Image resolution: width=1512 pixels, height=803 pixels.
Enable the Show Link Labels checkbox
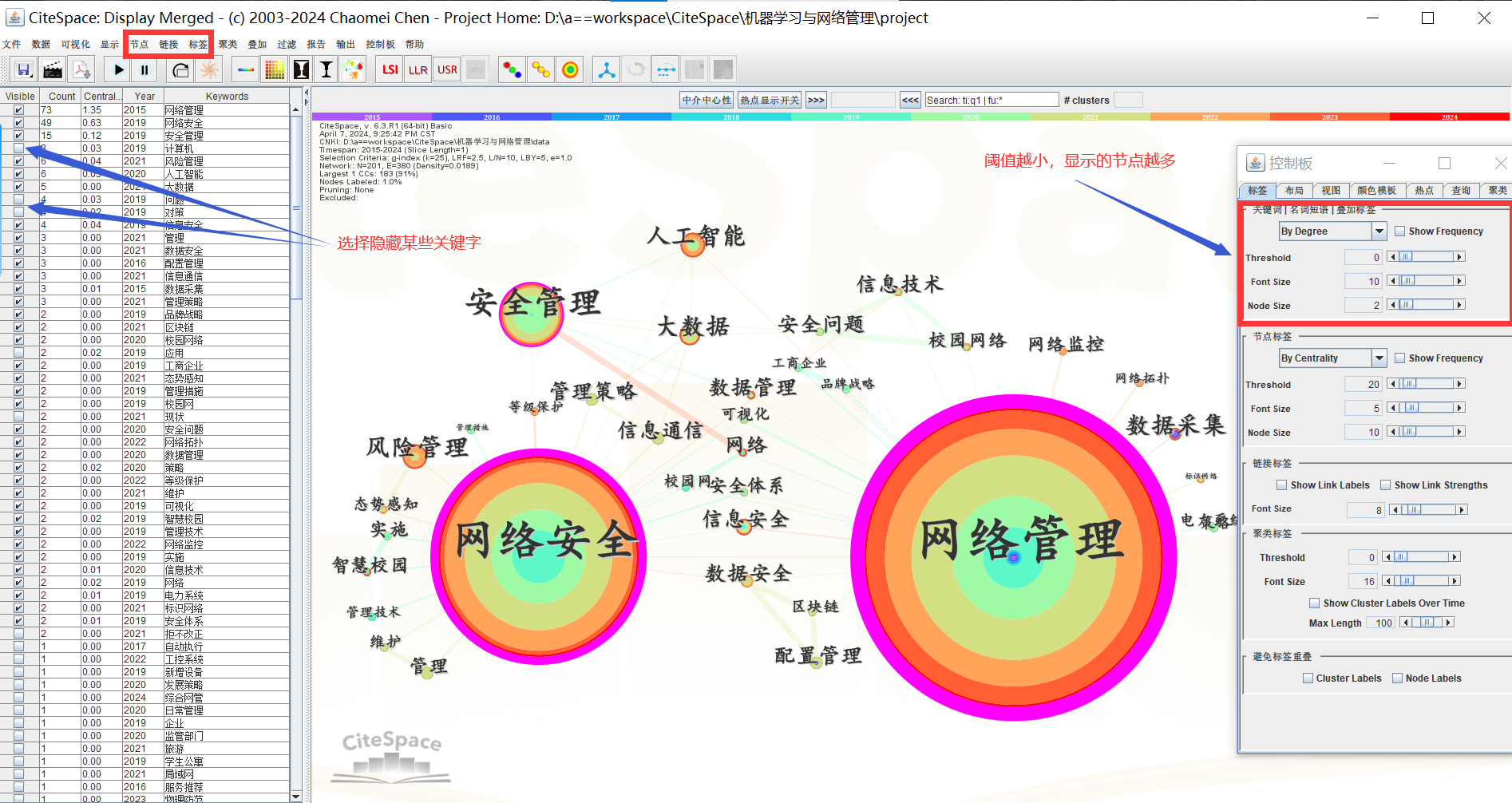click(x=1282, y=485)
